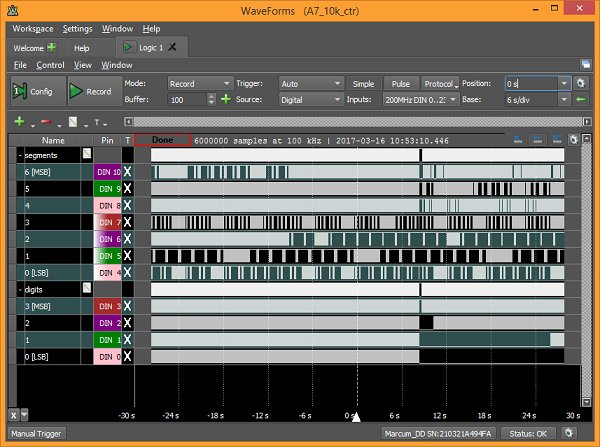Viewport: 600px width, 447px height.
Task: Open the Mode dropdown showing Record
Action: click(199, 83)
